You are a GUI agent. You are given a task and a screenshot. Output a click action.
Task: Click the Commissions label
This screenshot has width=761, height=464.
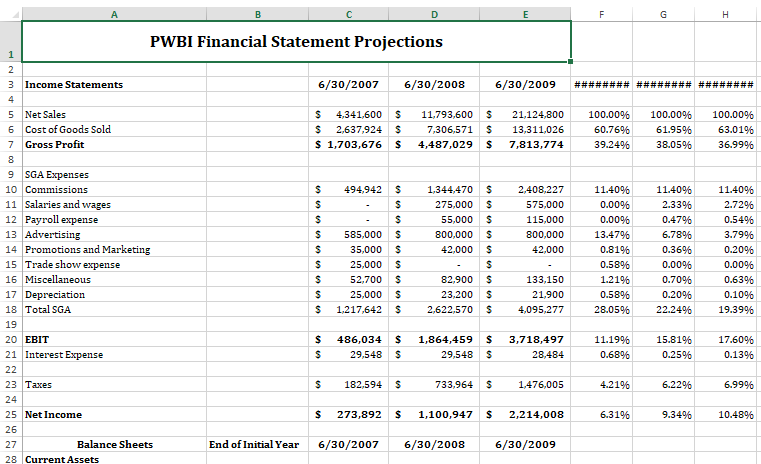click(56, 190)
